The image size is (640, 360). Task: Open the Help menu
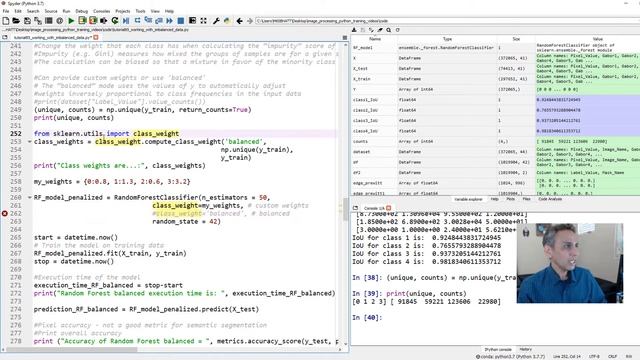tap(169, 11)
